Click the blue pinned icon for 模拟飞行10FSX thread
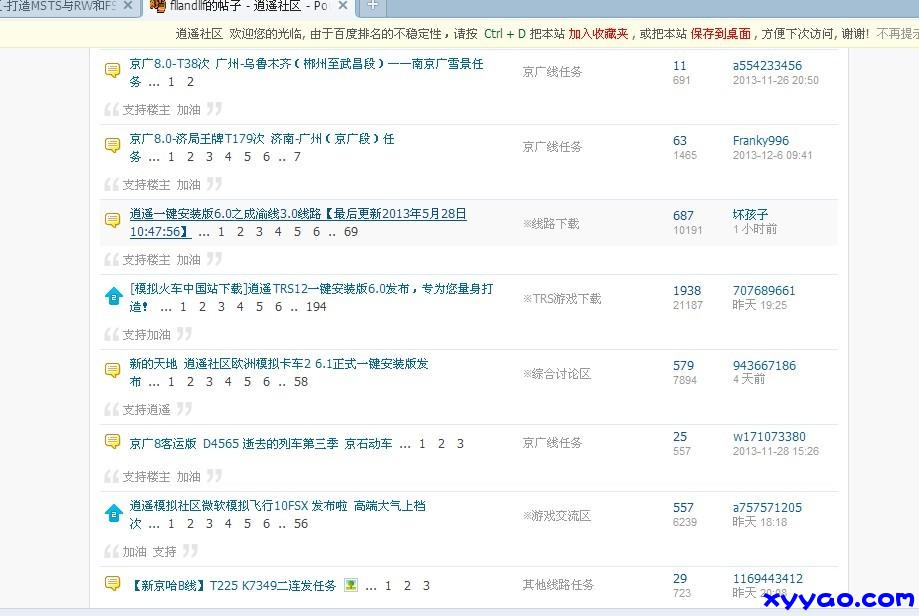This screenshot has width=919, height=616. pos(113,513)
